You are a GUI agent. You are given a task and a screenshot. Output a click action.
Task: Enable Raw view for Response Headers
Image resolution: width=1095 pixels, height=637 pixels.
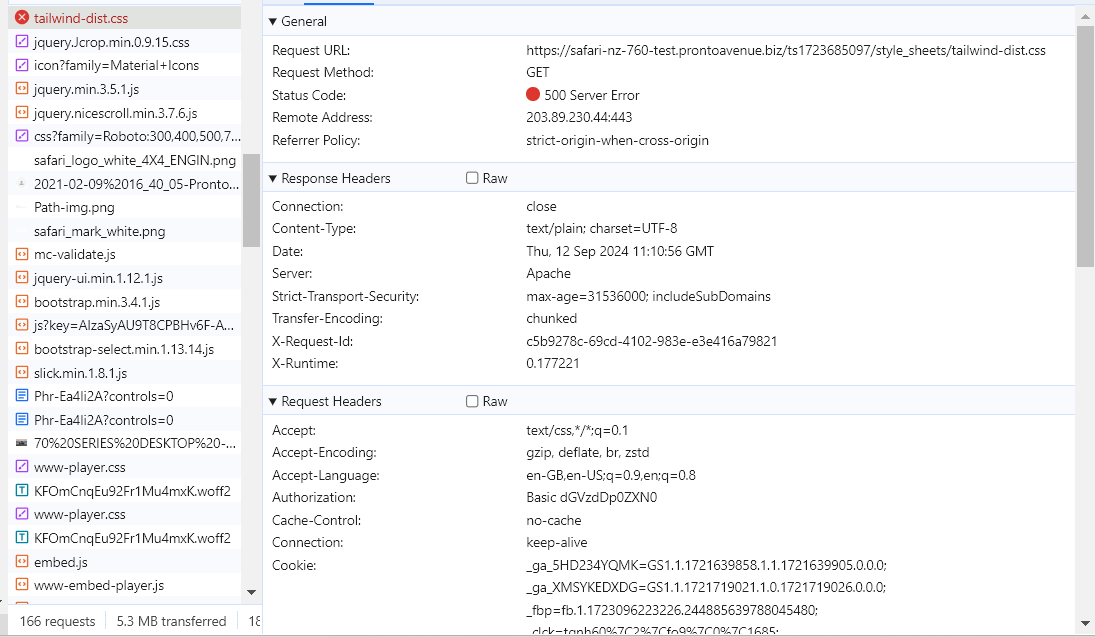pyautogui.click(x=472, y=178)
